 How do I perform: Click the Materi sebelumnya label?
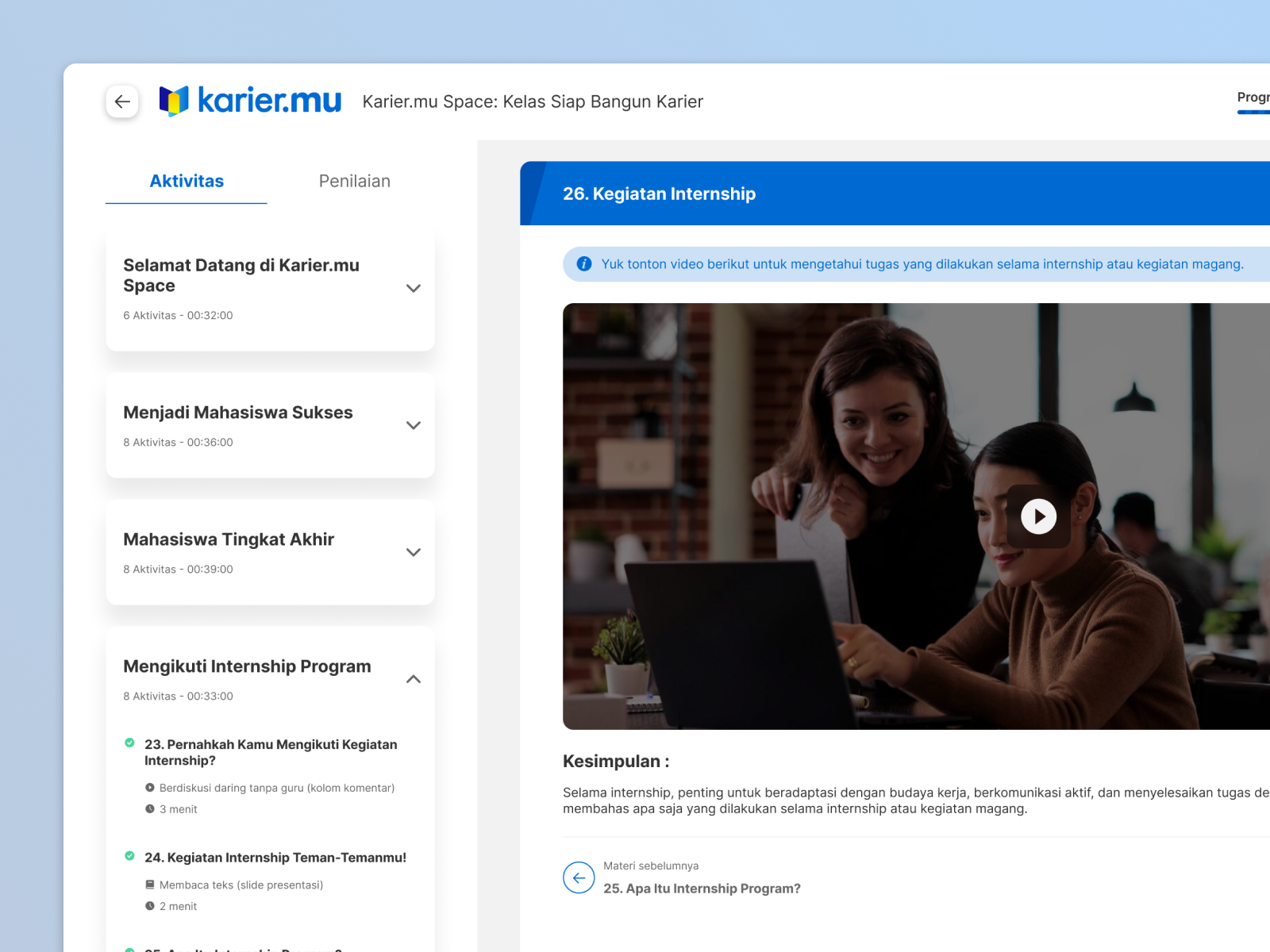tap(651, 866)
